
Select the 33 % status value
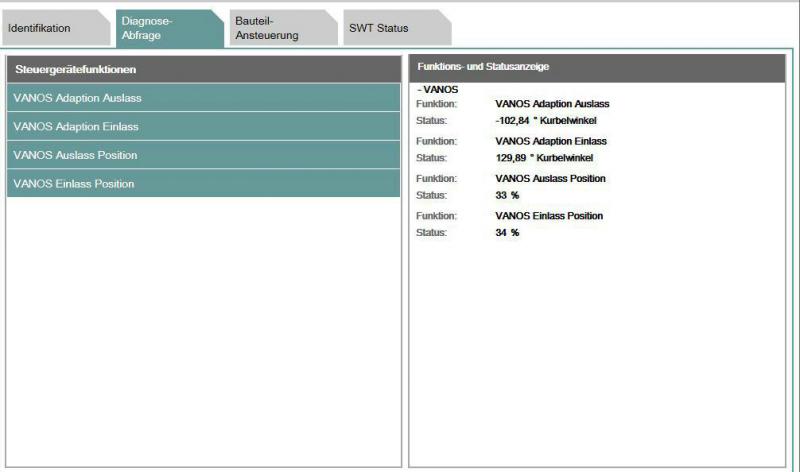click(x=507, y=195)
